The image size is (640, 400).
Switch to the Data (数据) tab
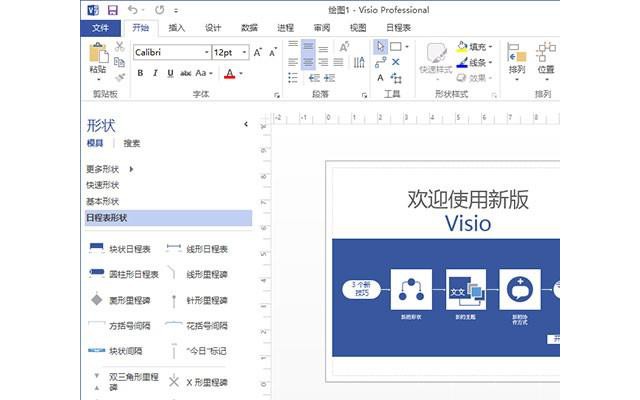tap(249, 28)
